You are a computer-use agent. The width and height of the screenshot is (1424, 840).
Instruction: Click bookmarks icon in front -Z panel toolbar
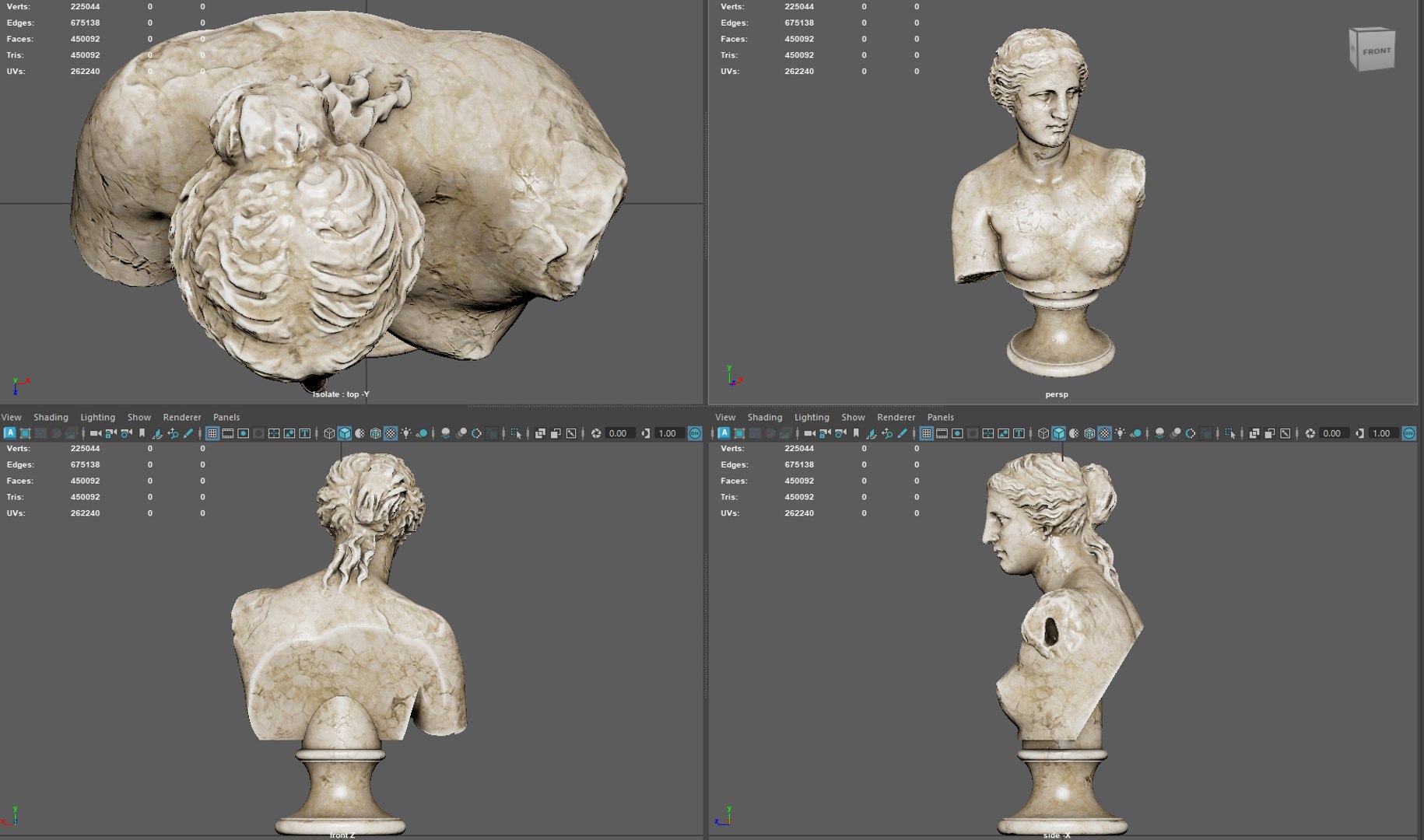pyautogui.click(x=142, y=433)
